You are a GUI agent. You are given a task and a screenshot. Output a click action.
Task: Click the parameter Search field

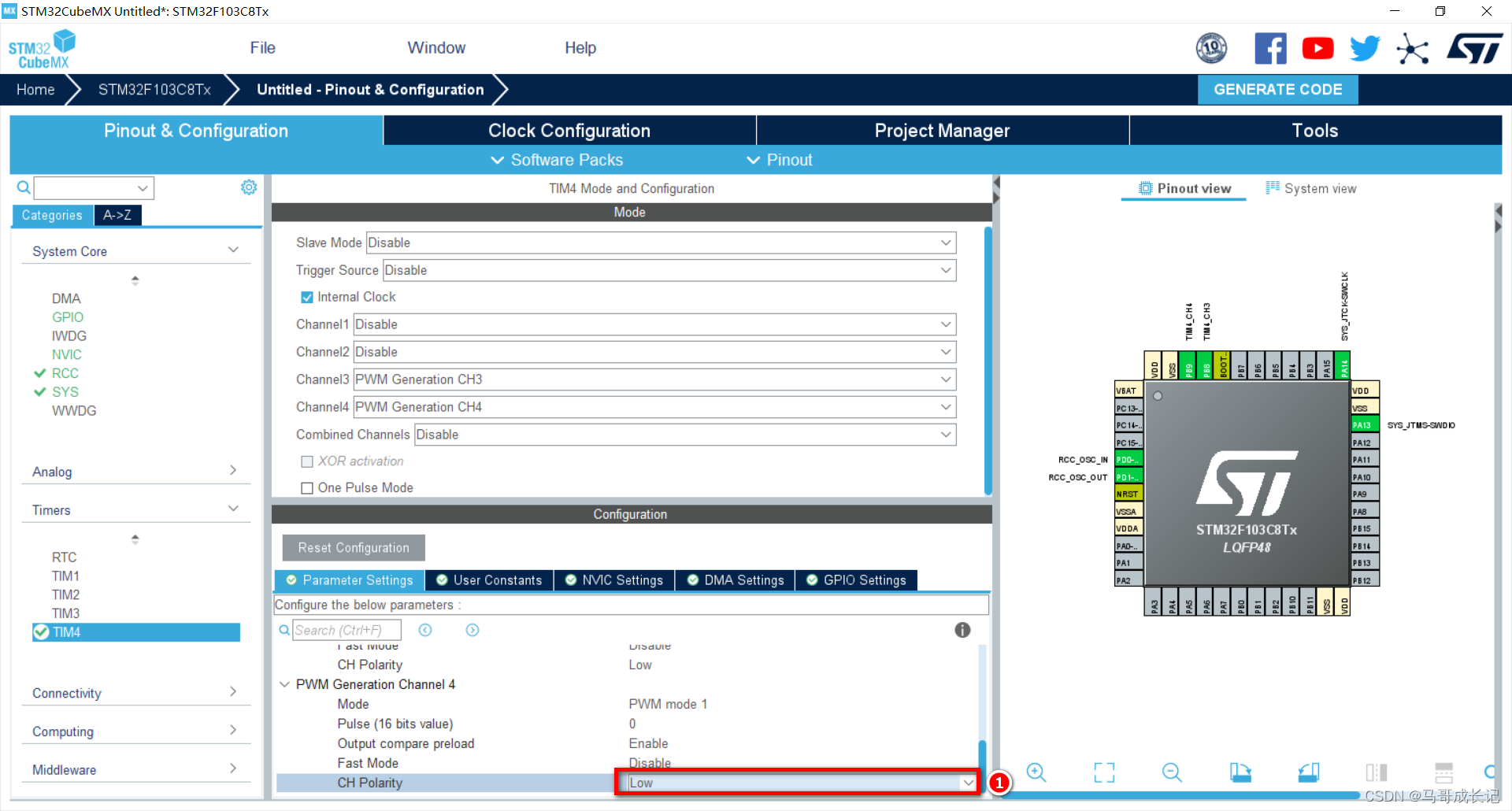coord(346,630)
